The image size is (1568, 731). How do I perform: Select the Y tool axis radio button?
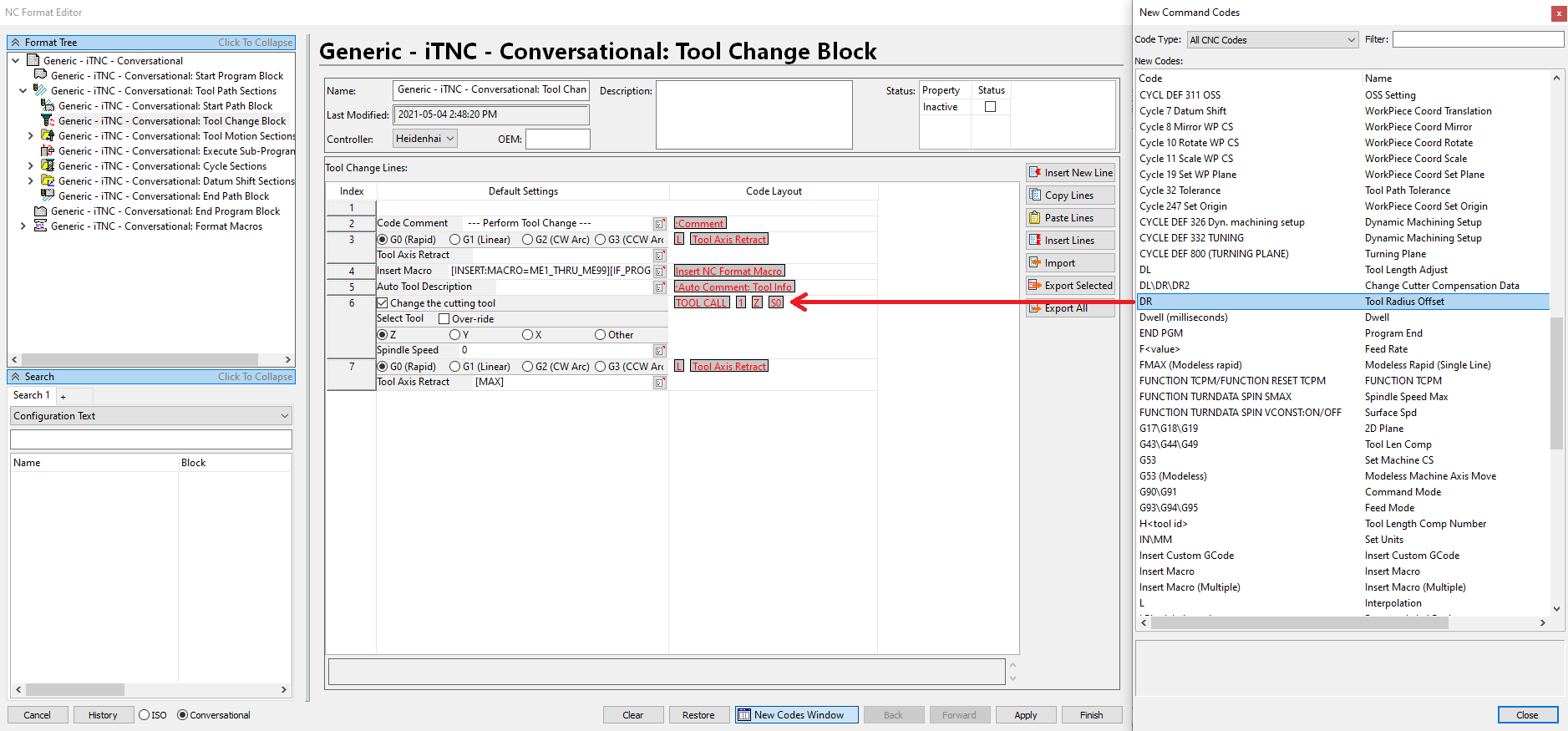[x=454, y=335]
